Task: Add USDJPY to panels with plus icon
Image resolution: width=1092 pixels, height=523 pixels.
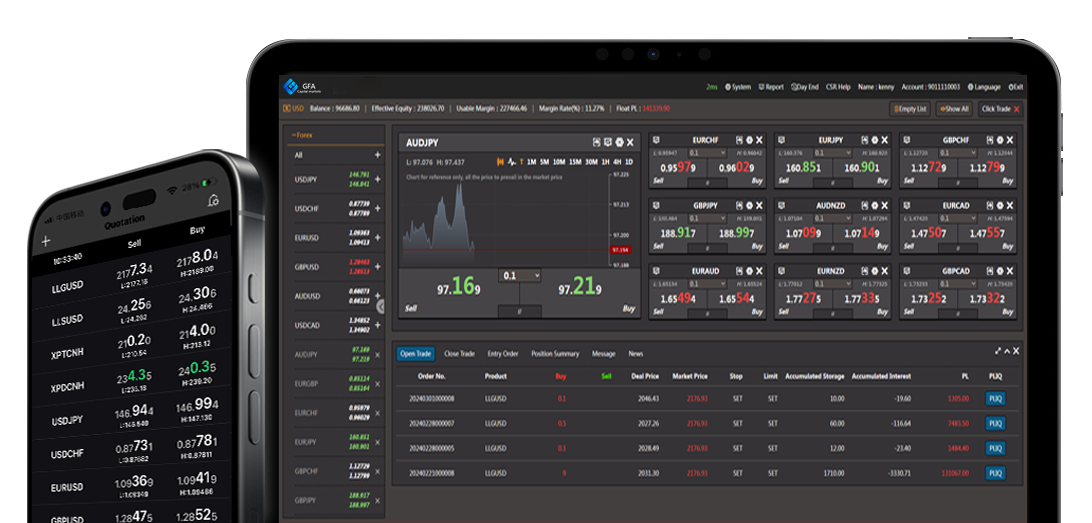Action: click(x=377, y=180)
